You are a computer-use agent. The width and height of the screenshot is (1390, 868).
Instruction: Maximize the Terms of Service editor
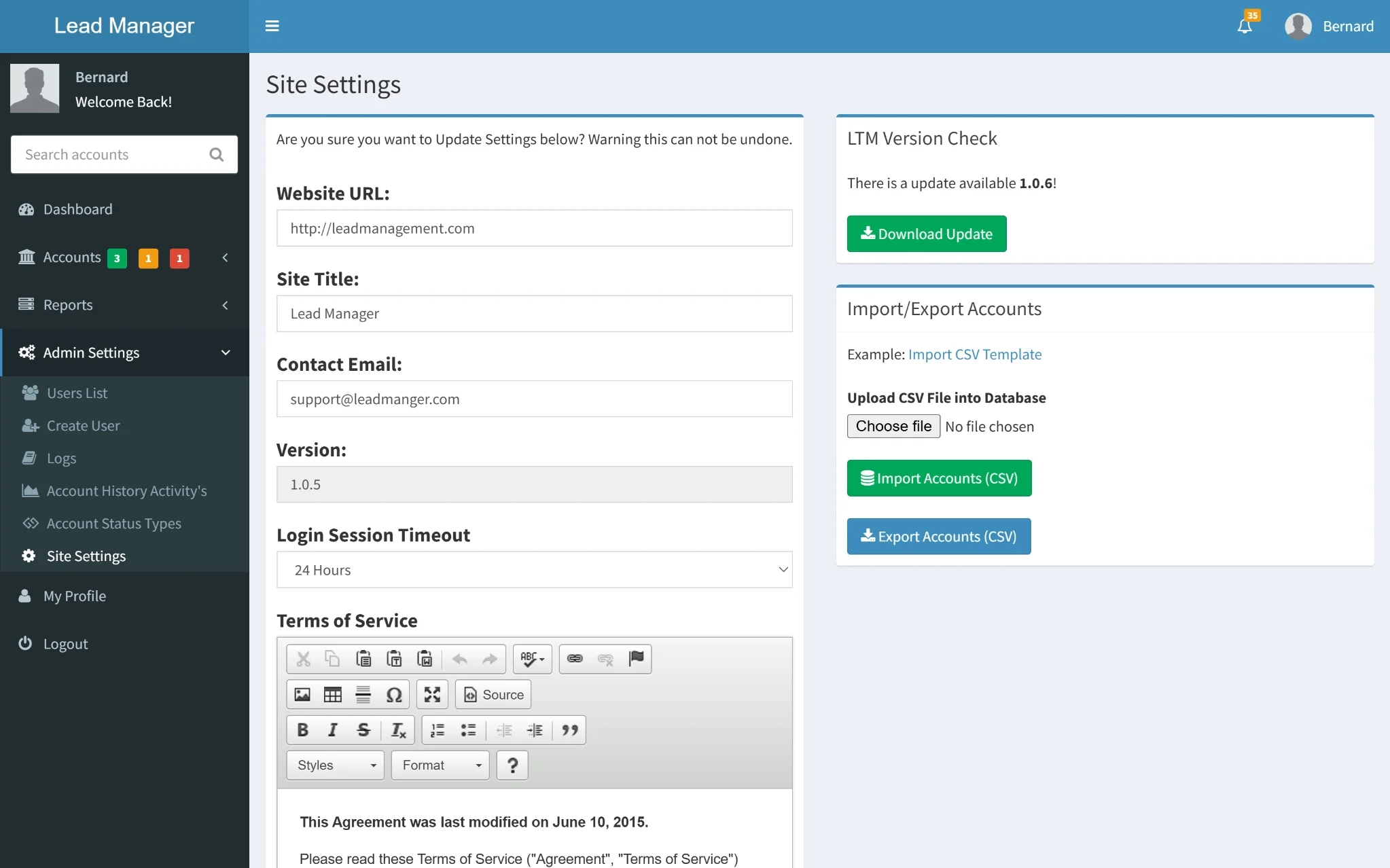pos(432,695)
